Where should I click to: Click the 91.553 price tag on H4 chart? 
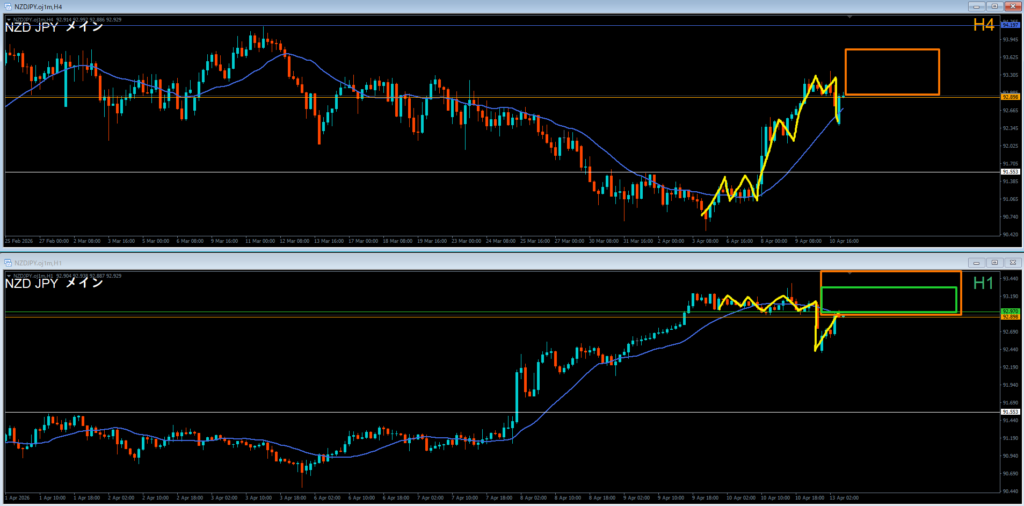click(1009, 172)
